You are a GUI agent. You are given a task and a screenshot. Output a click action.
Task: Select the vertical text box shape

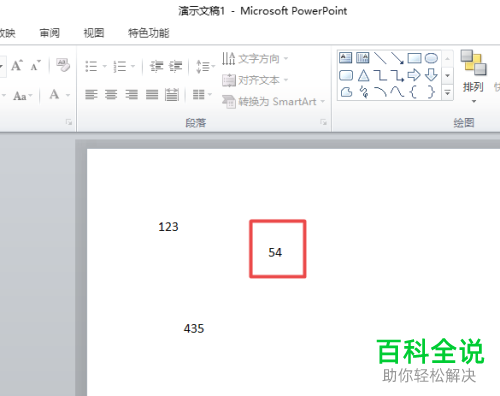point(363,58)
